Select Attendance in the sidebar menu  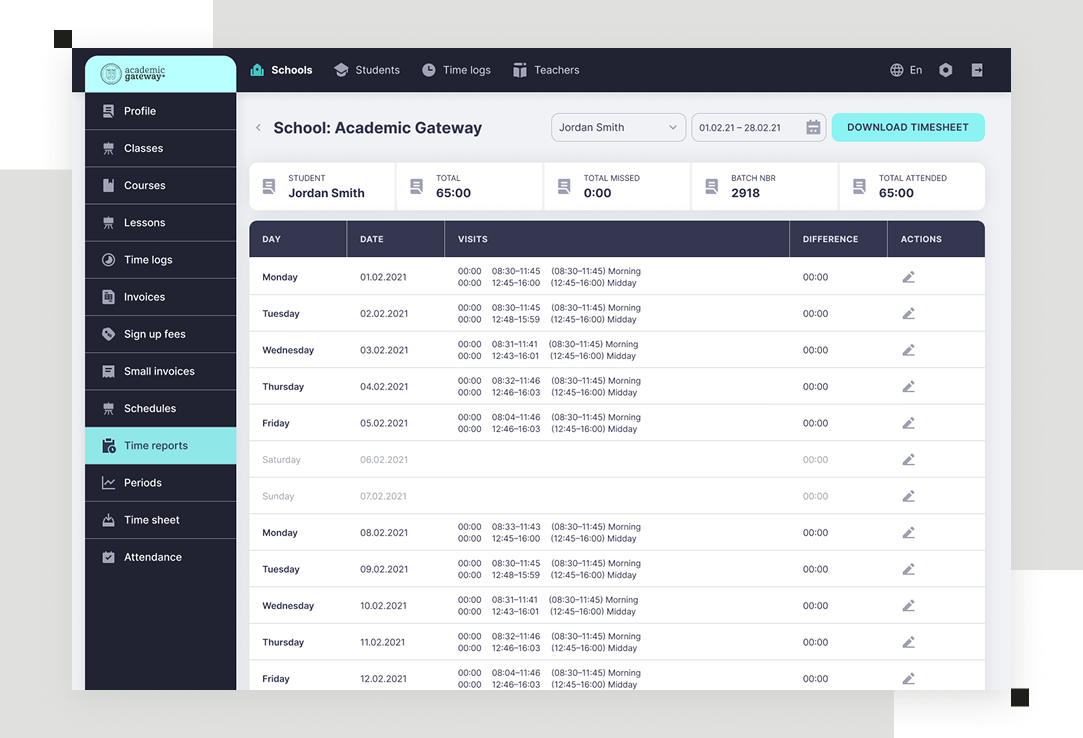tap(152, 557)
